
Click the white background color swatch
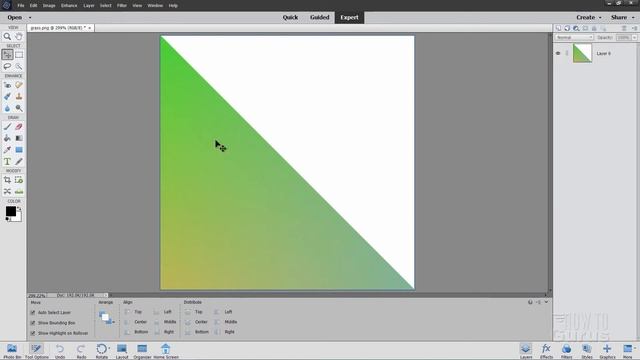pyautogui.click(x=18, y=217)
